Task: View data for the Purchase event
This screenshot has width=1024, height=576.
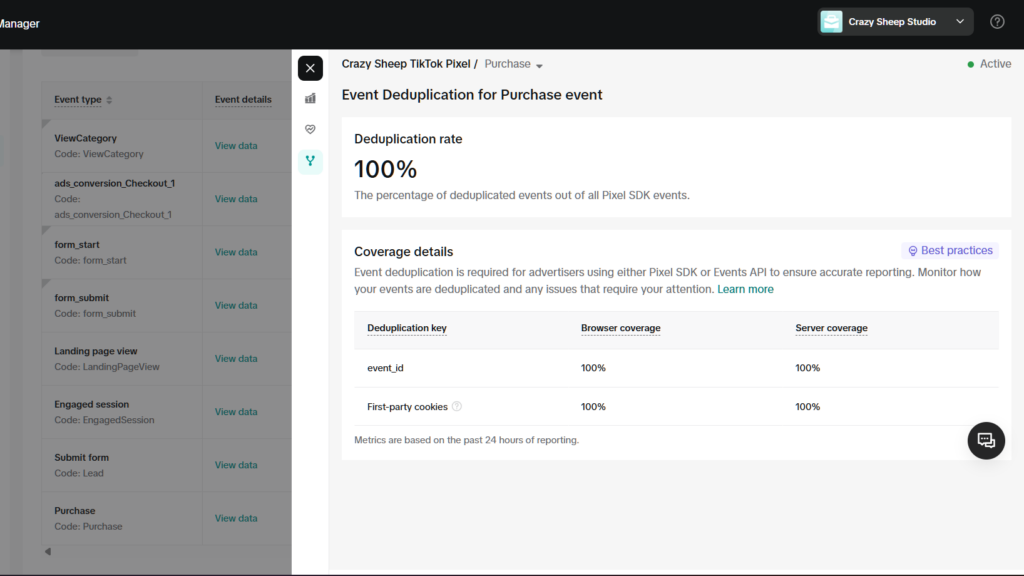Action: point(236,518)
